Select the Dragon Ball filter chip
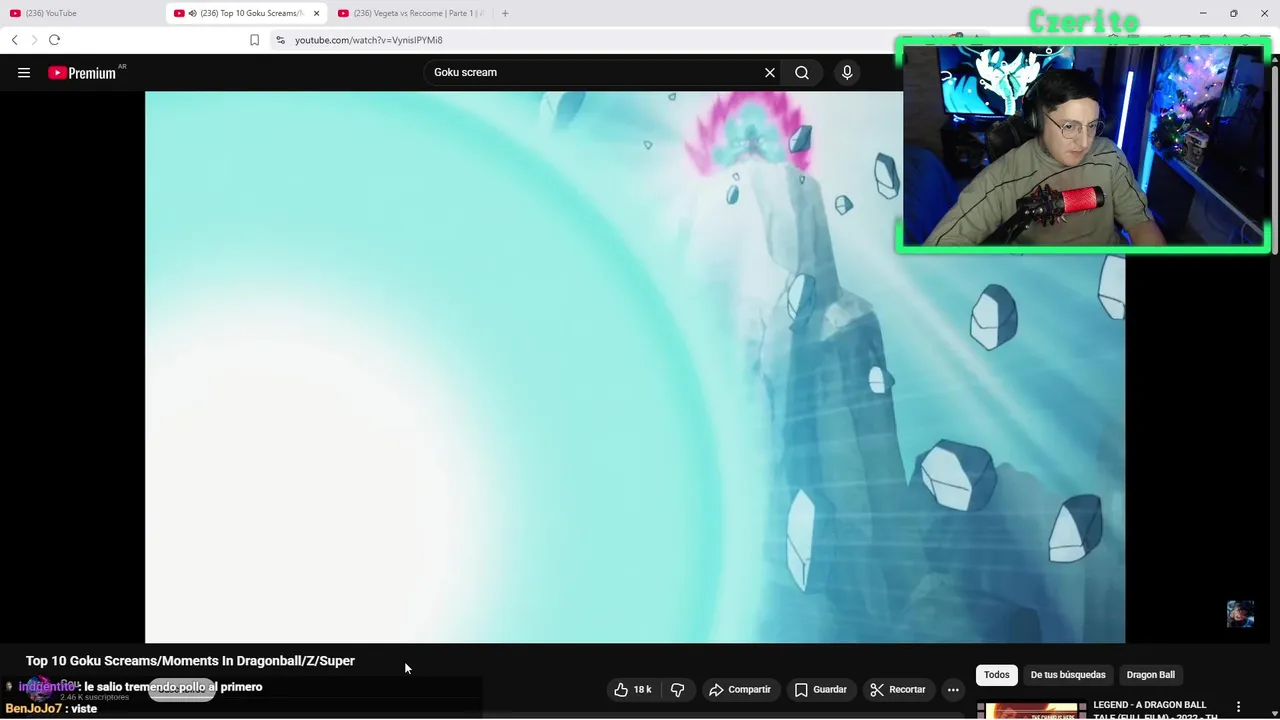Image resolution: width=1280 pixels, height=720 pixels. (1151, 675)
